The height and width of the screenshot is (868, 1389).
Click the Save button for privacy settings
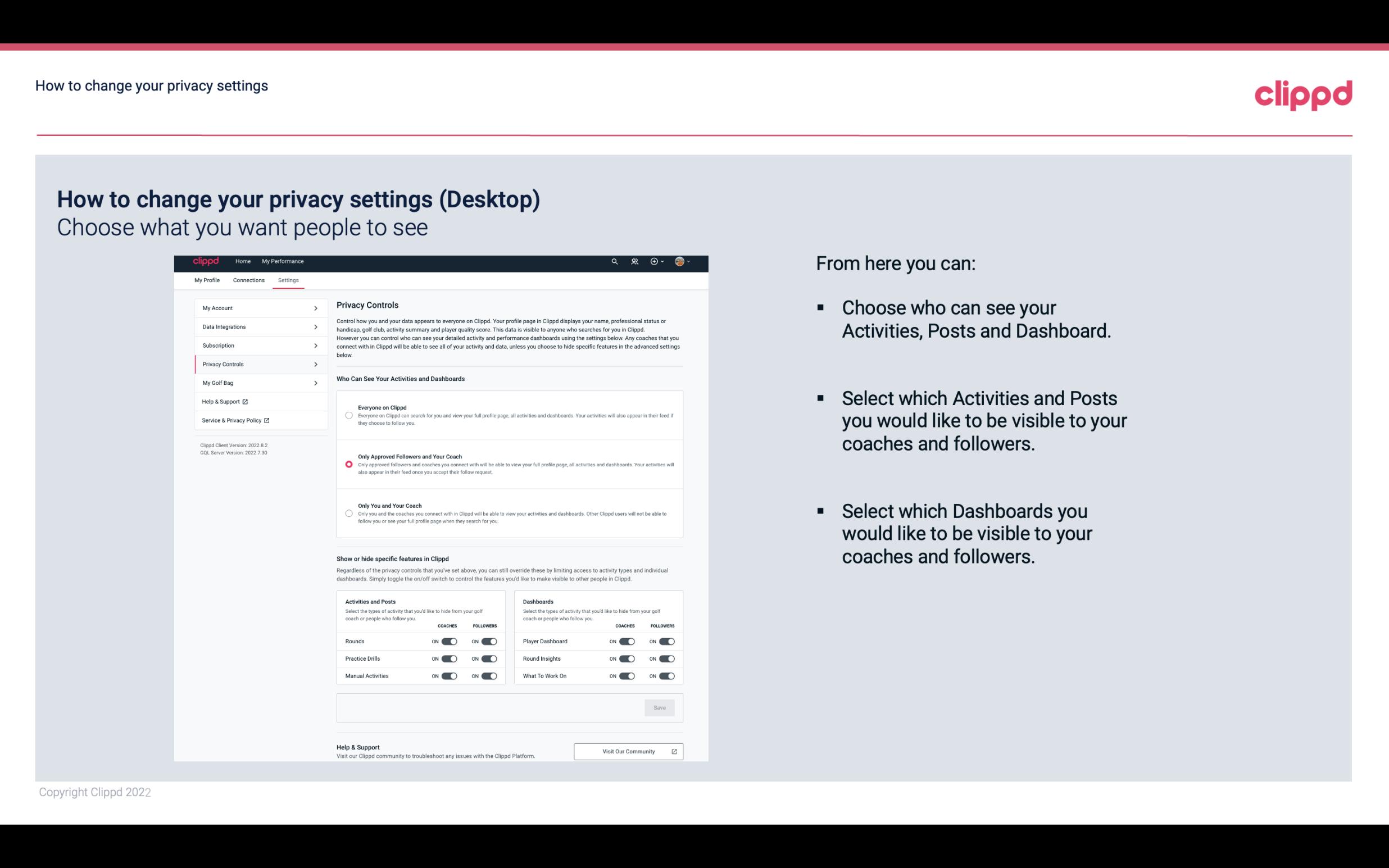[660, 707]
